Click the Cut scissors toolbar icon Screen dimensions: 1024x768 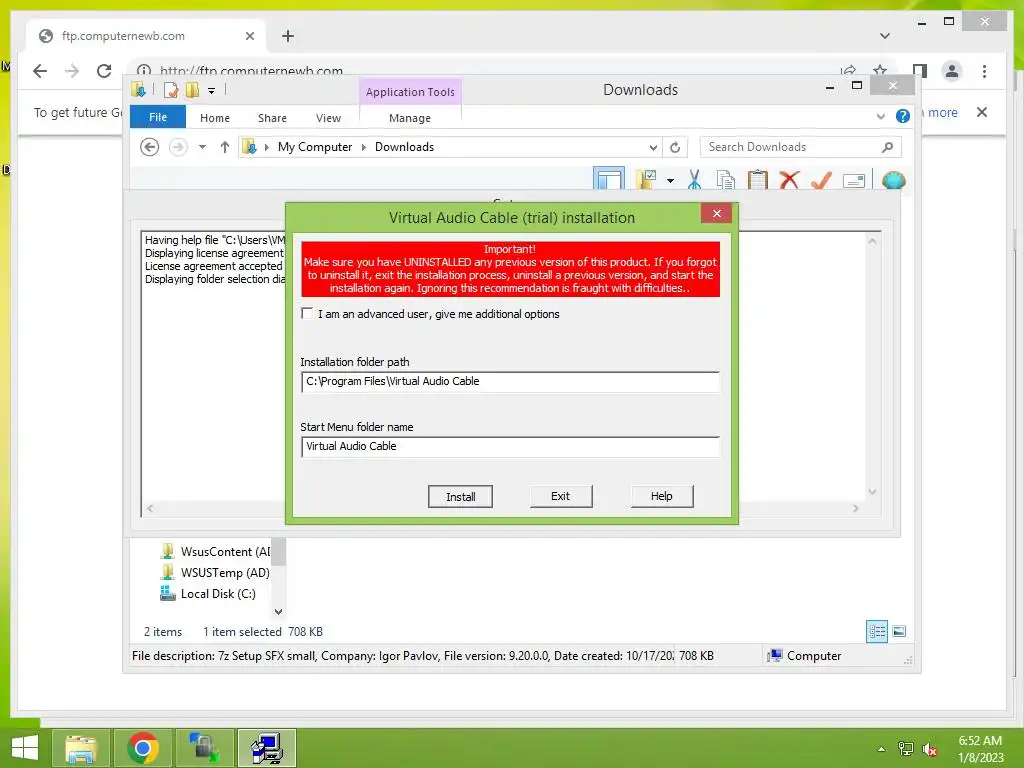694,180
